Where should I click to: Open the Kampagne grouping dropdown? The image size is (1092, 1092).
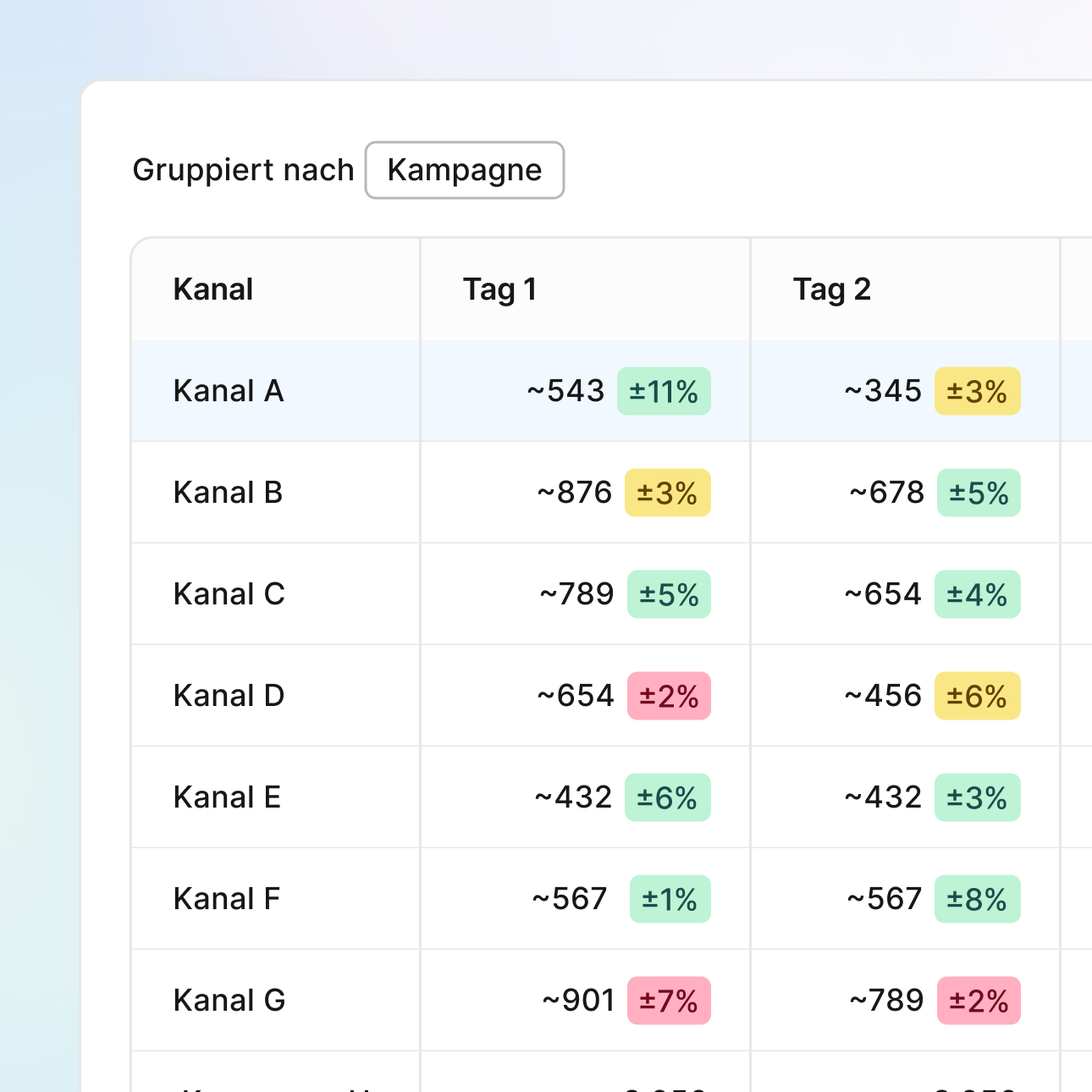pyautogui.click(x=464, y=170)
